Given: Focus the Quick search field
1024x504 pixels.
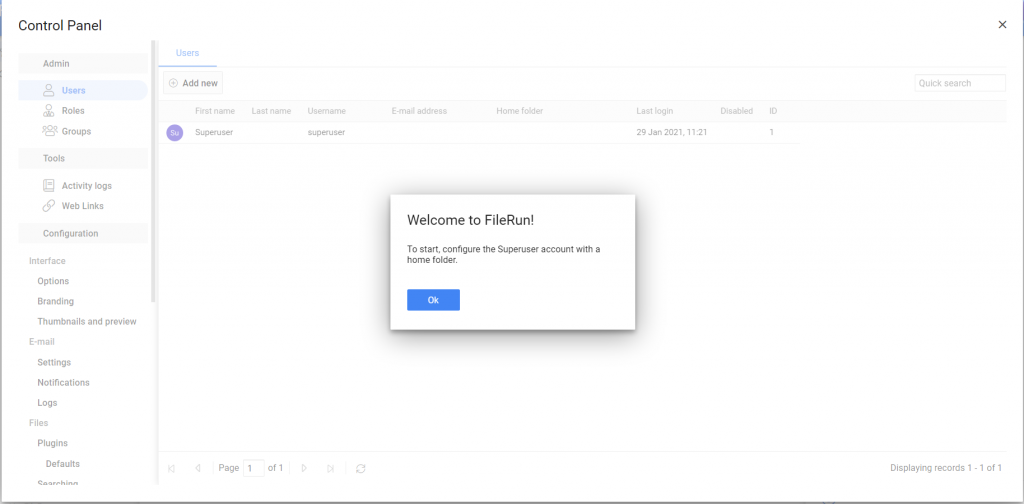Looking at the screenshot, I should [960, 83].
